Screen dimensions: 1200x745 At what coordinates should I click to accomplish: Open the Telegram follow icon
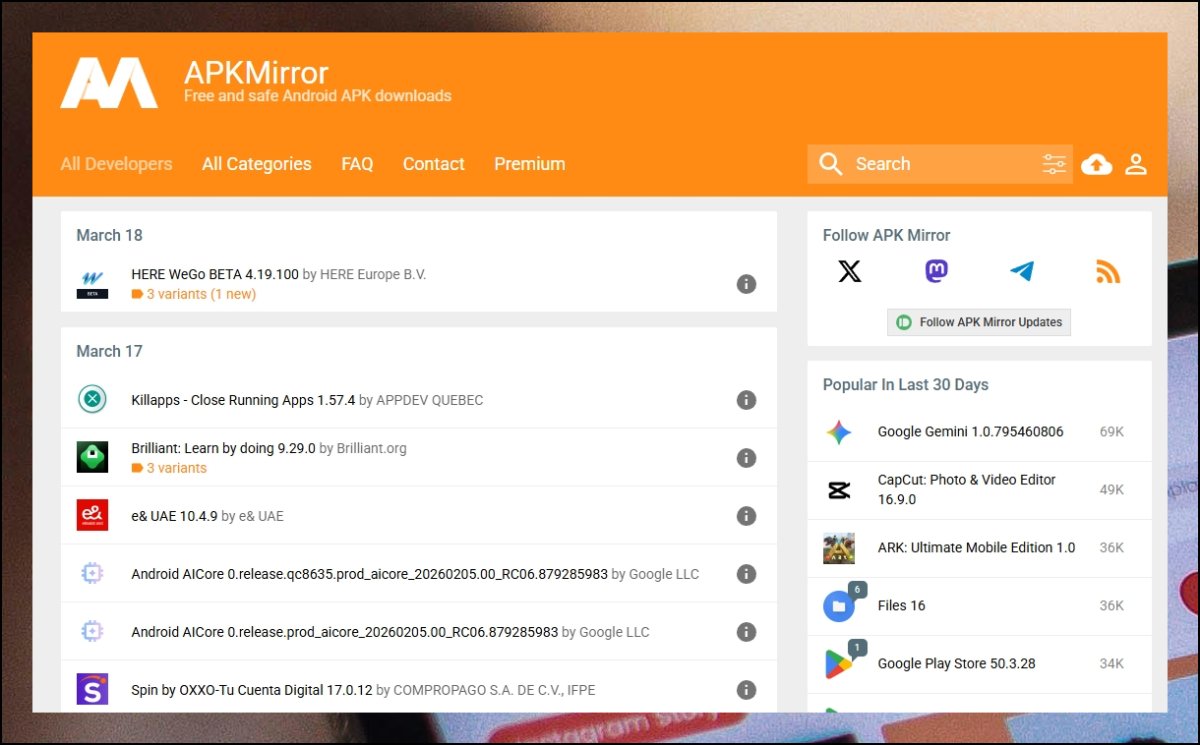tap(1022, 271)
